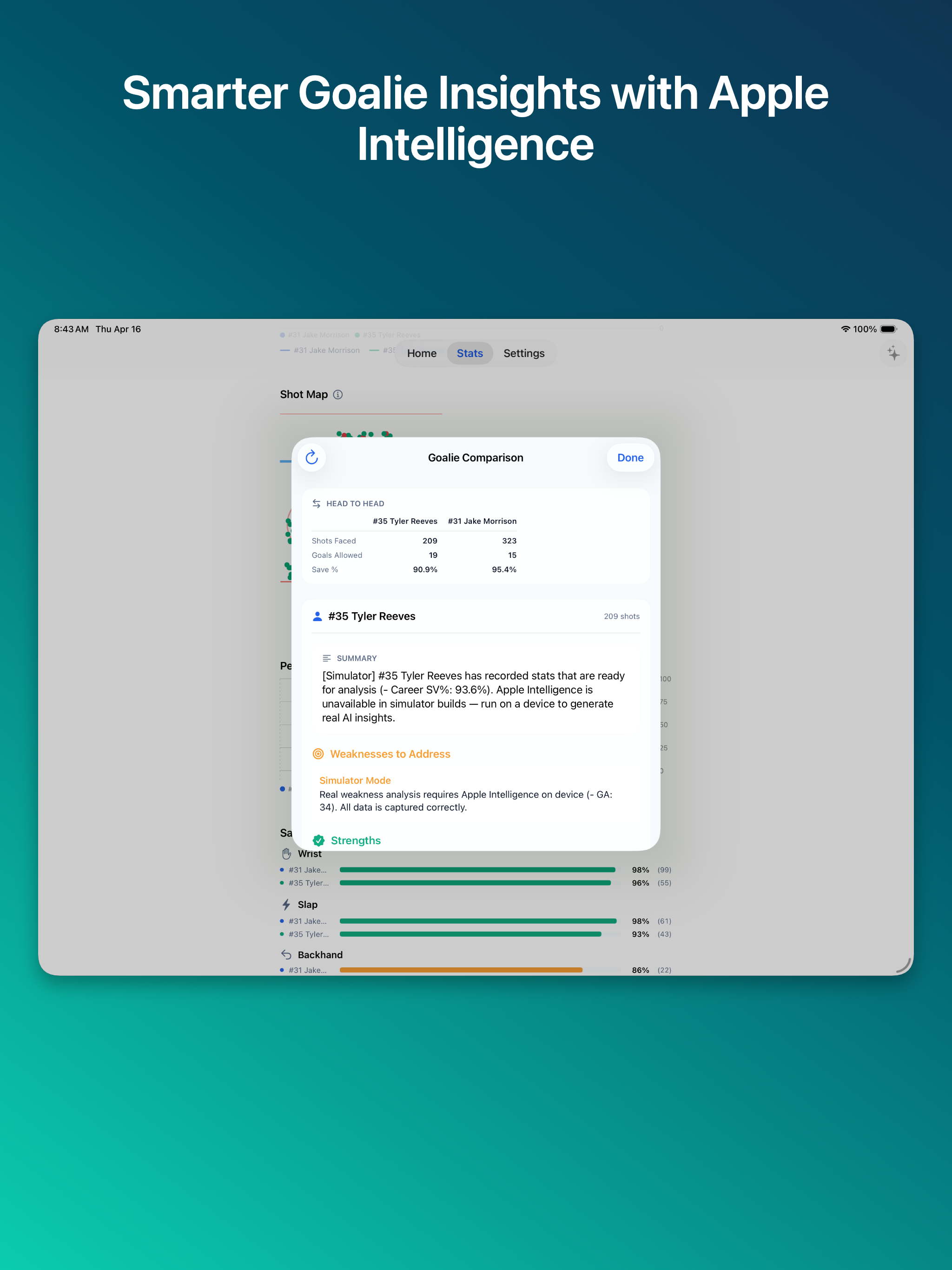Select the Wrist bar for #31 Jake
The image size is (952, 1270).
tap(478, 870)
